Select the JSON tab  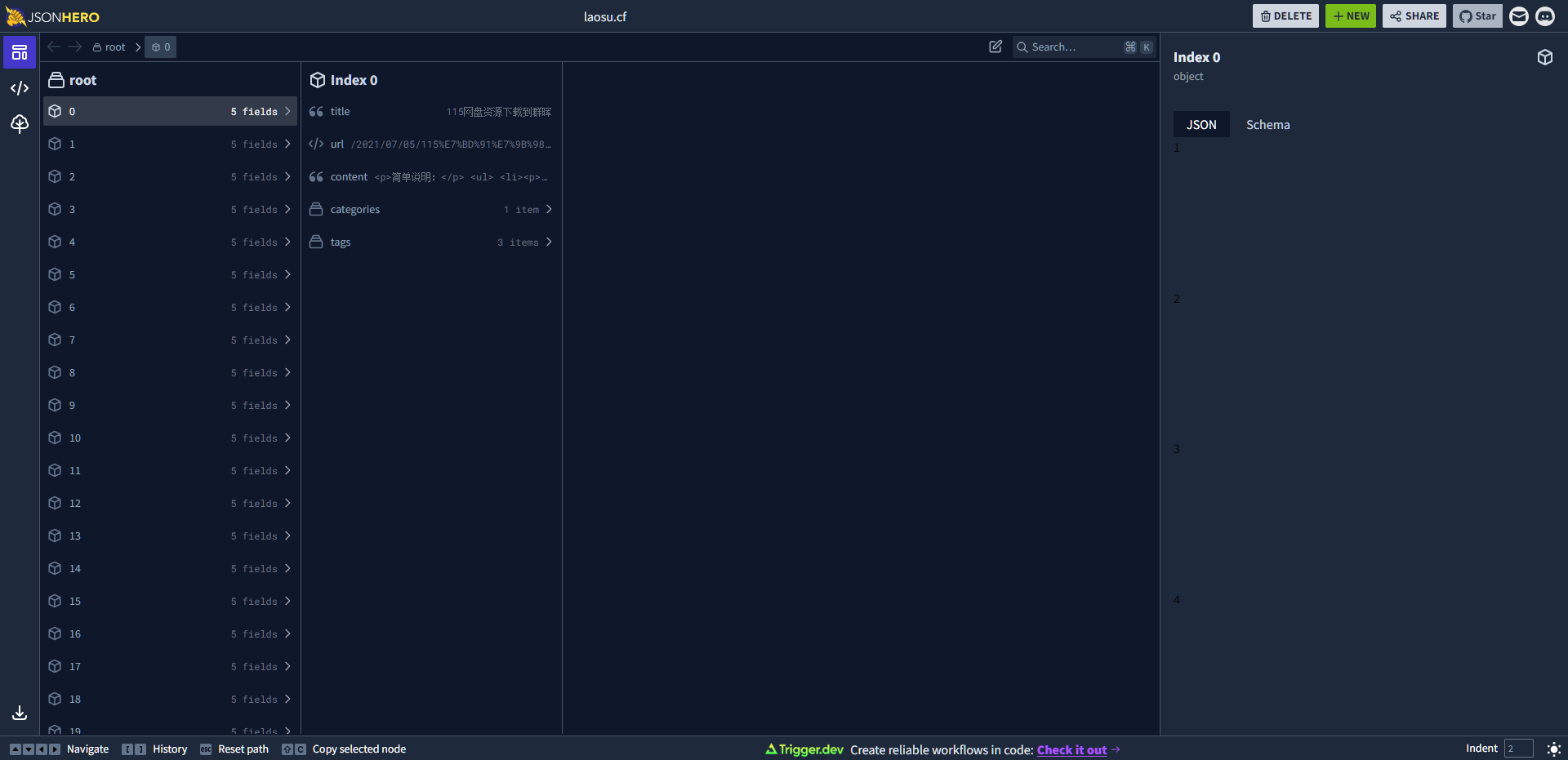click(1201, 124)
